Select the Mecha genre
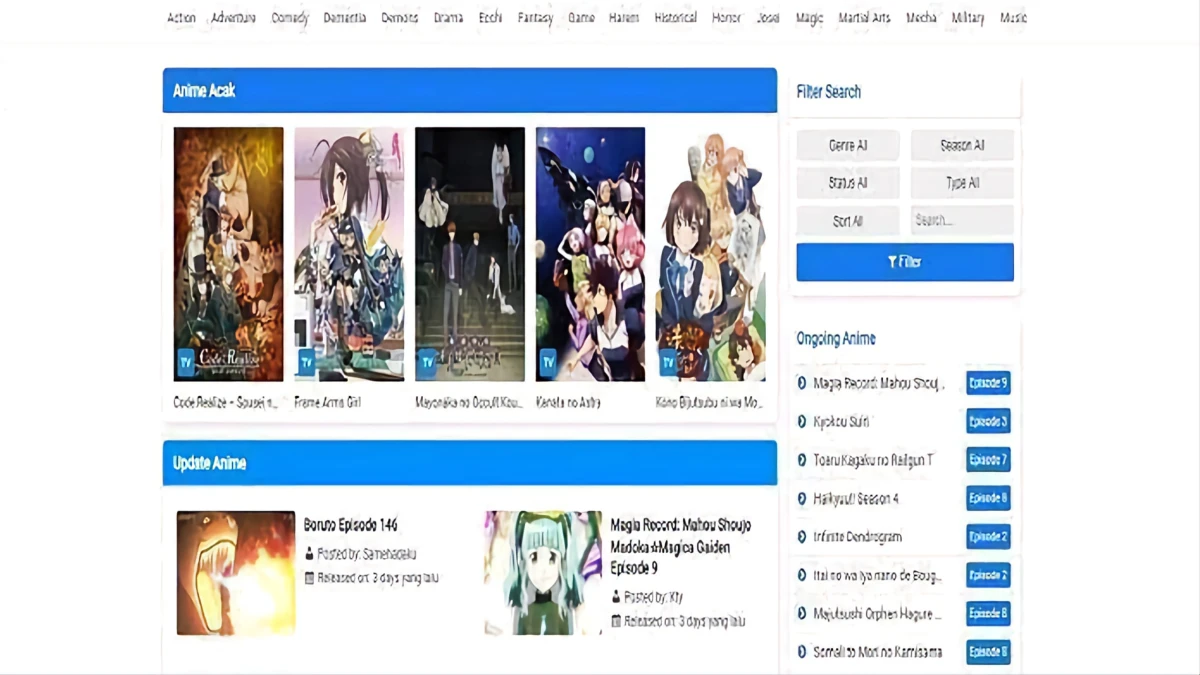The height and width of the screenshot is (675, 1200). click(x=921, y=18)
